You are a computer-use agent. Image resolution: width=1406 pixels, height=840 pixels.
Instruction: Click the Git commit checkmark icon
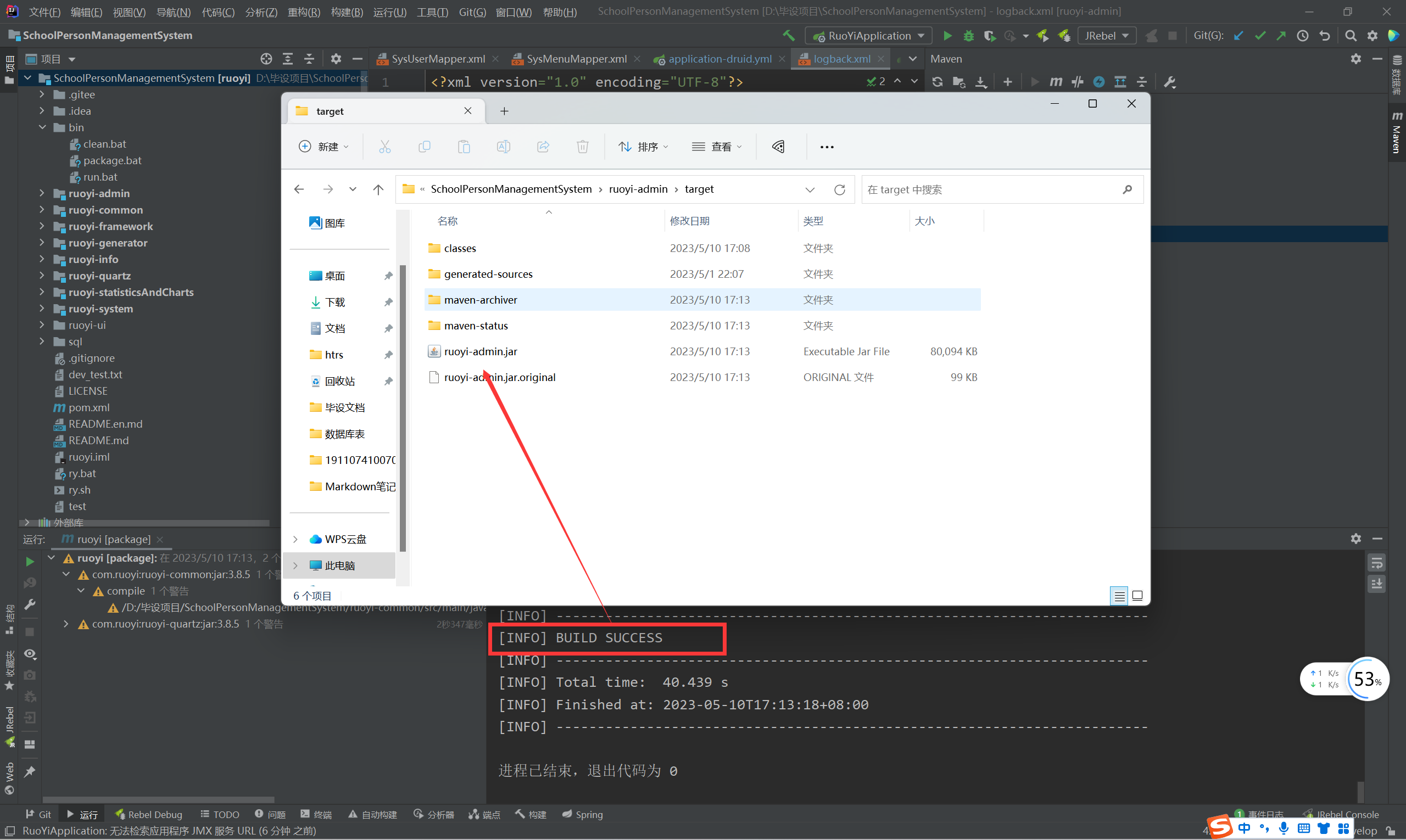coord(1260,36)
